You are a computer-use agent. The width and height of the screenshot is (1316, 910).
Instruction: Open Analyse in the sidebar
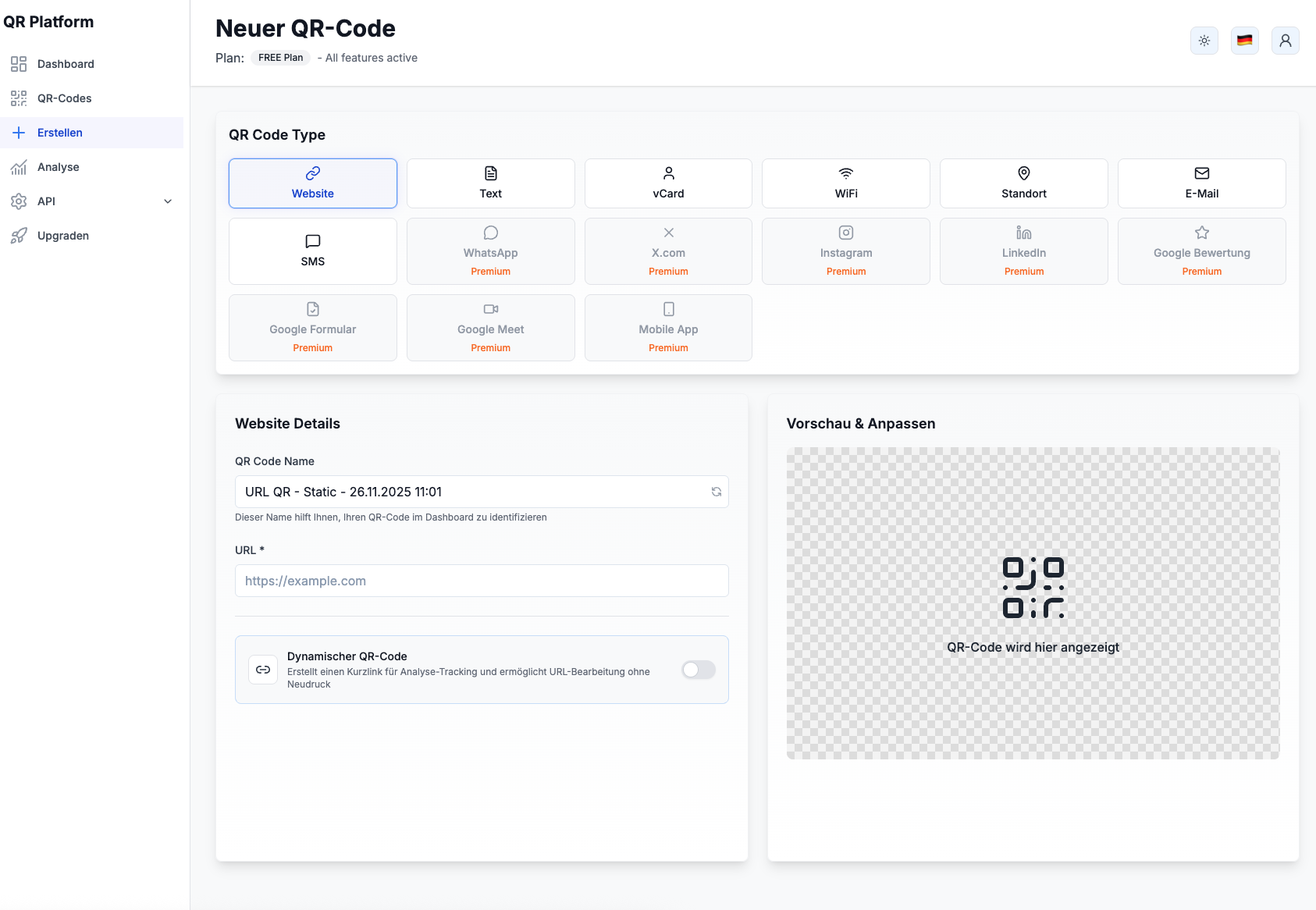coord(92,167)
